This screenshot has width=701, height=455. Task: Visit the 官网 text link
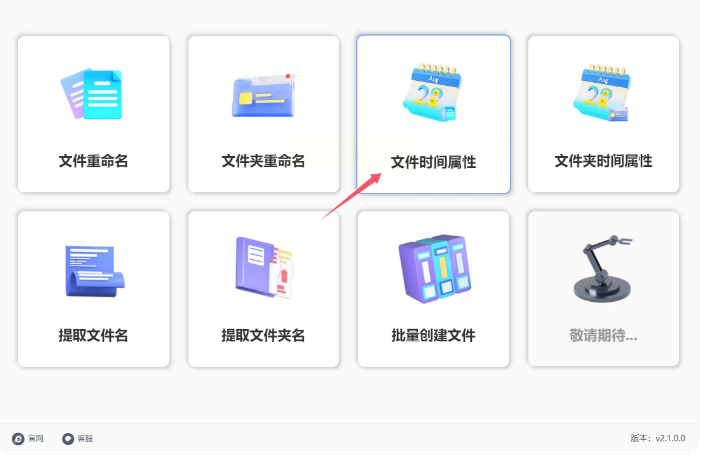pyautogui.click(x=35, y=439)
